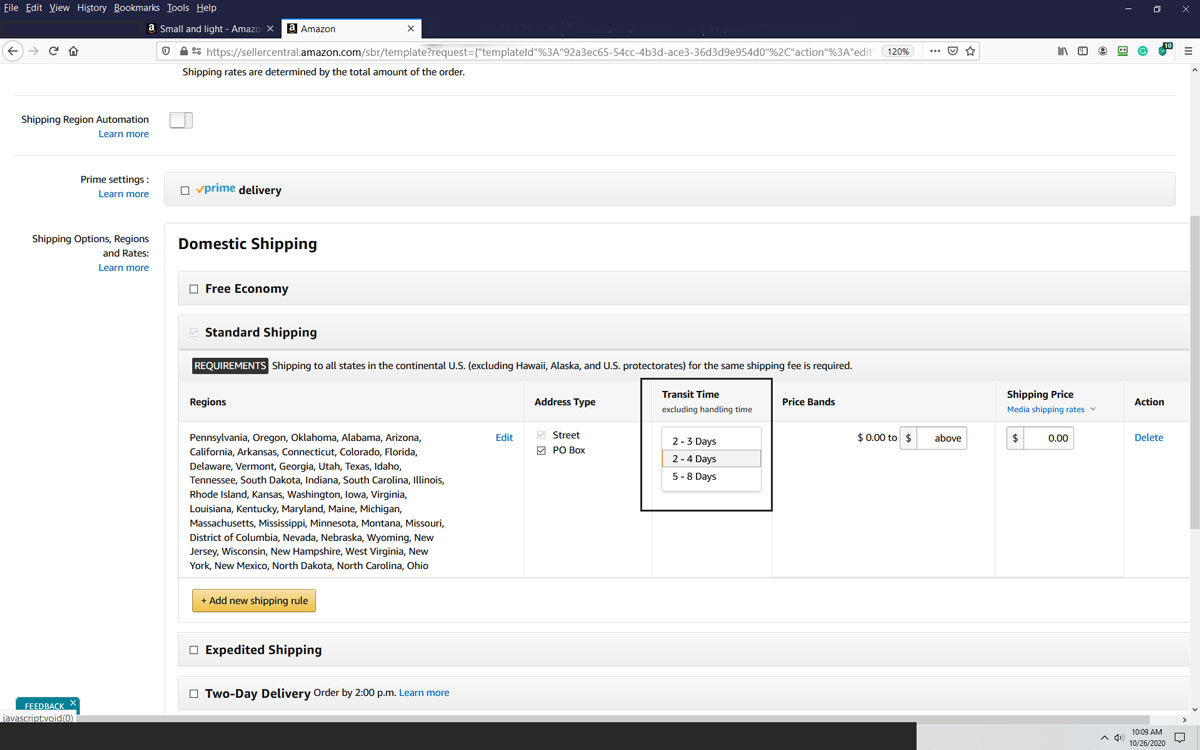Image resolution: width=1200 pixels, height=750 pixels.
Task: Delete the Standard Shipping rule
Action: click(1149, 437)
